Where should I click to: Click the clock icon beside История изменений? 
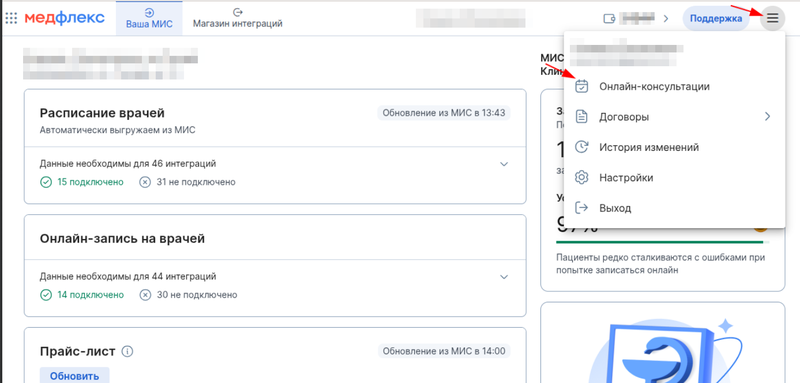(x=582, y=147)
